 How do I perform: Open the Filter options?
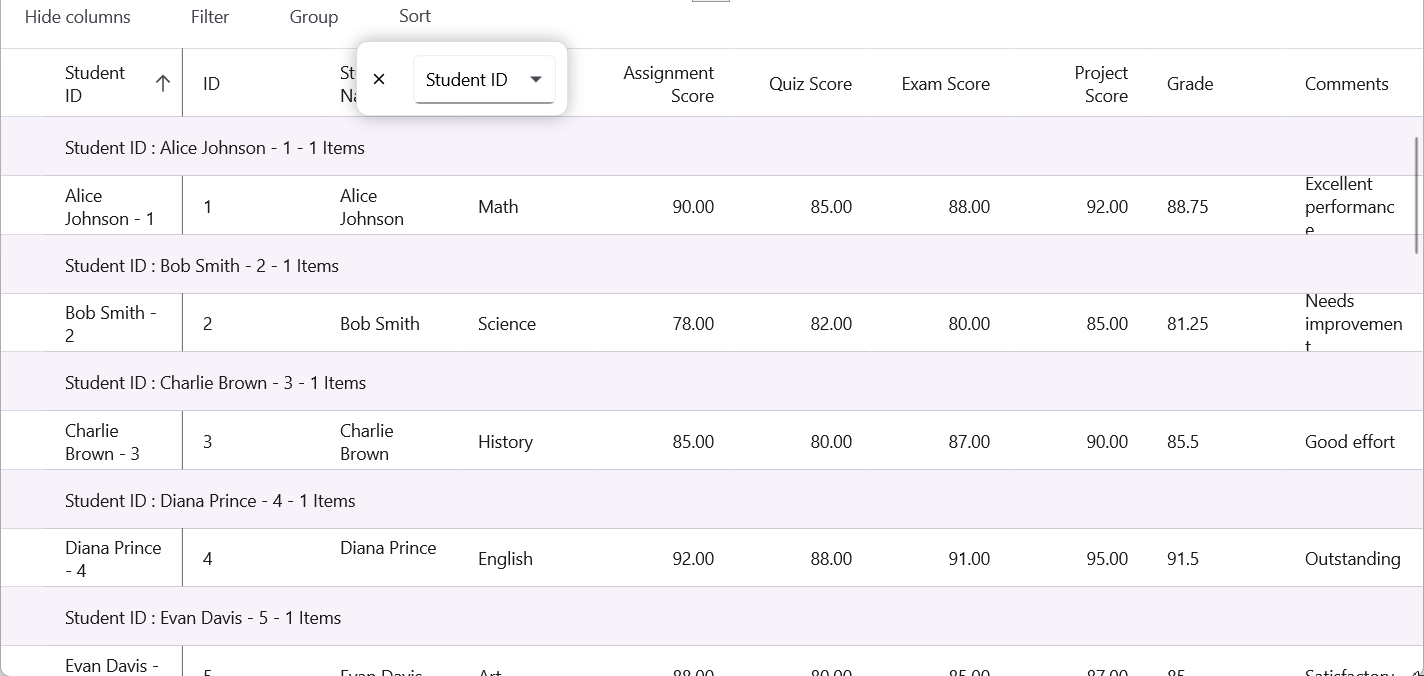pyautogui.click(x=210, y=17)
